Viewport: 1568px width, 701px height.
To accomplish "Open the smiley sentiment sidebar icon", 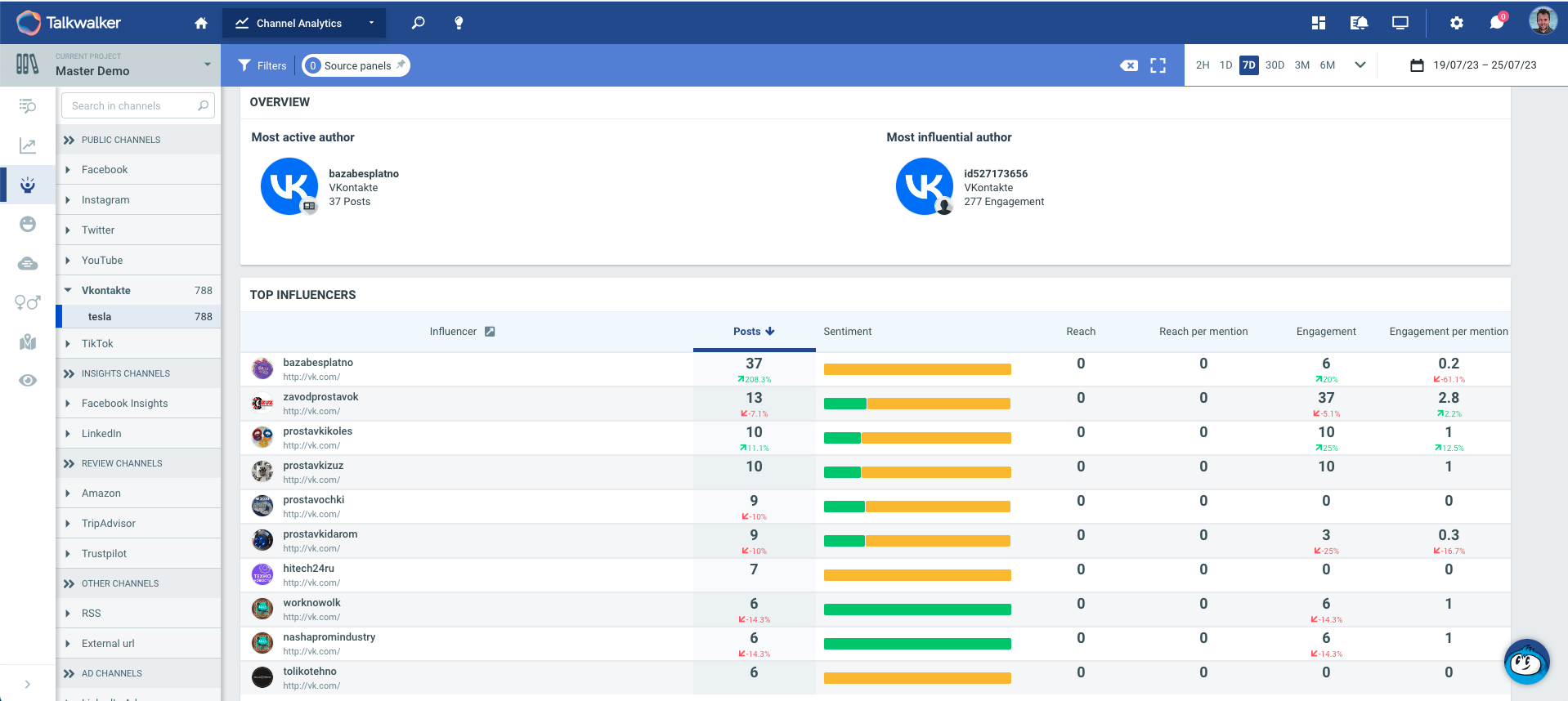I will 28,224.
